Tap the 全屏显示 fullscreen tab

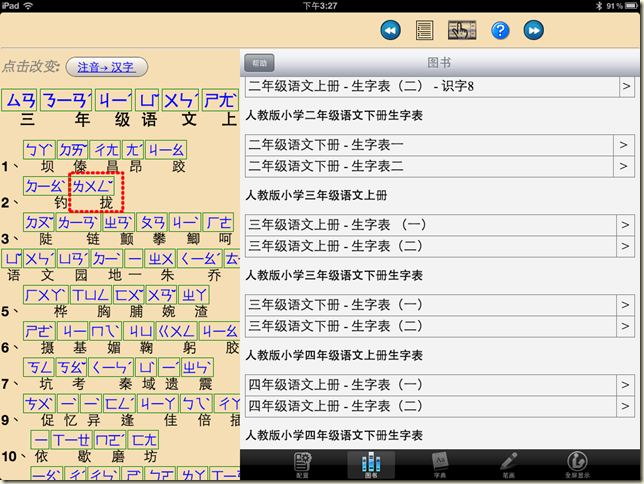click(x=577, y=465)
